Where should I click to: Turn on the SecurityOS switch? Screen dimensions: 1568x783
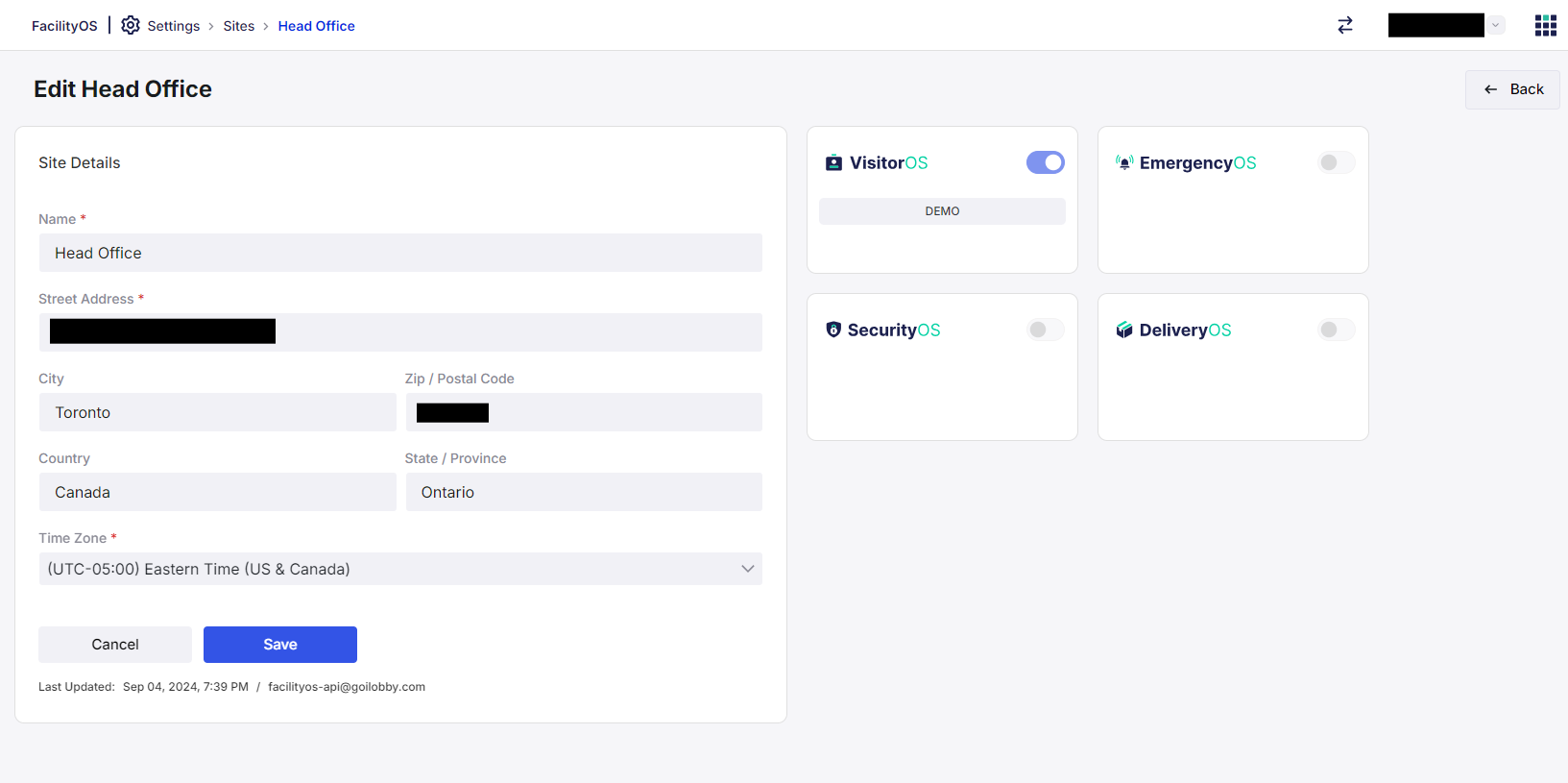1046,330
